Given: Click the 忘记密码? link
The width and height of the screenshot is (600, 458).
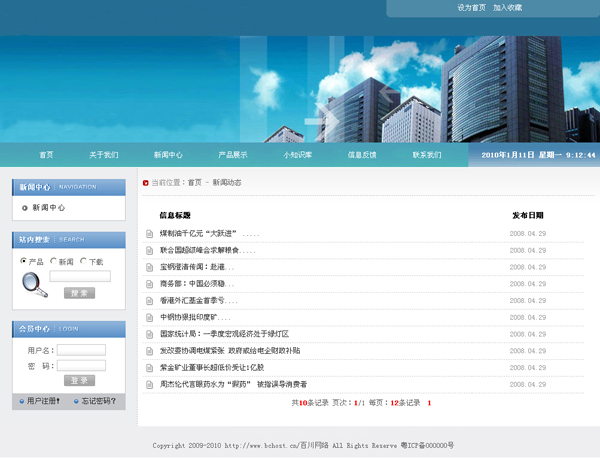Looking at the screenshot, I should click(x=99, y=401).
